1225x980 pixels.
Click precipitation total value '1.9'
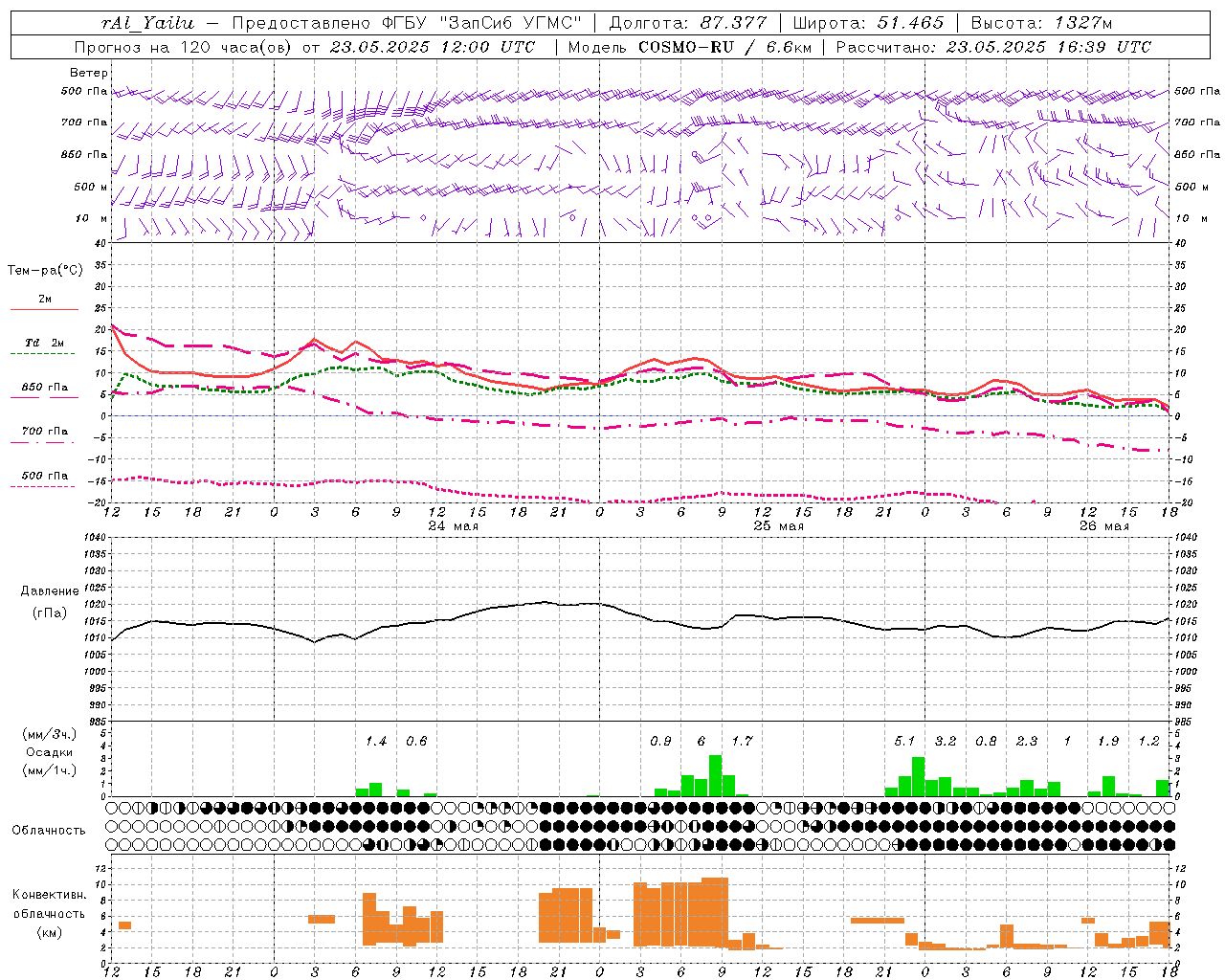click(1108, 741)
